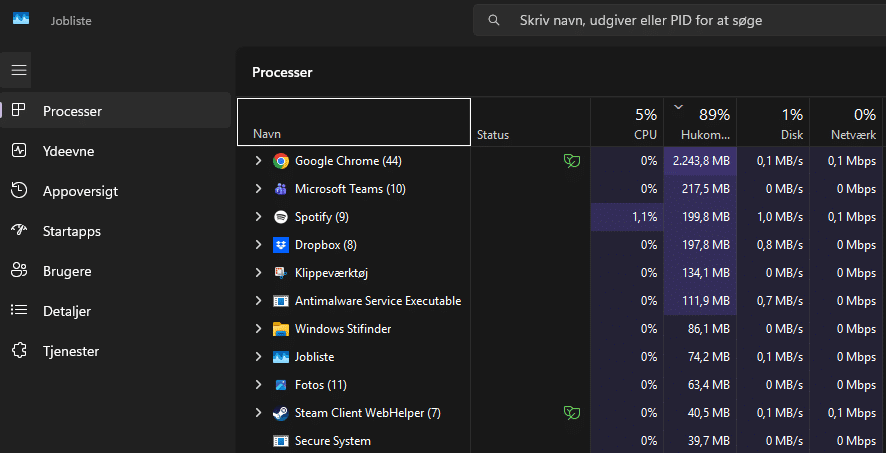Click the Ydeevne performance icon
The width and height of the screenshot is (886, 453).
pos(19,150)
